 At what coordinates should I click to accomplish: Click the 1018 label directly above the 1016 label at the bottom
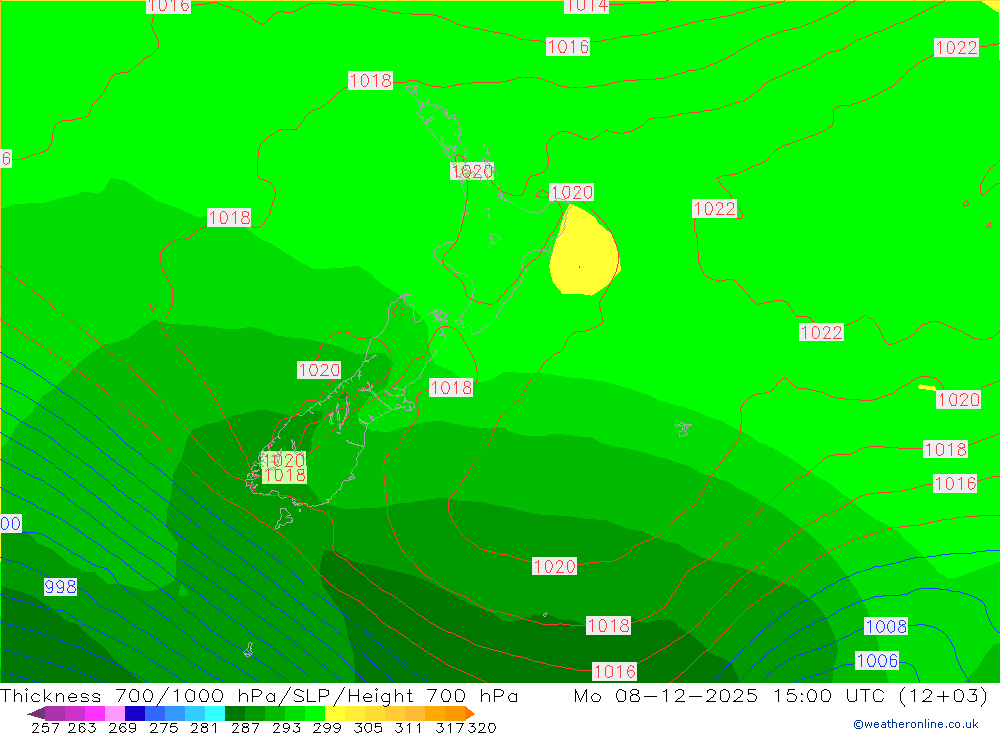click(608, 625)
